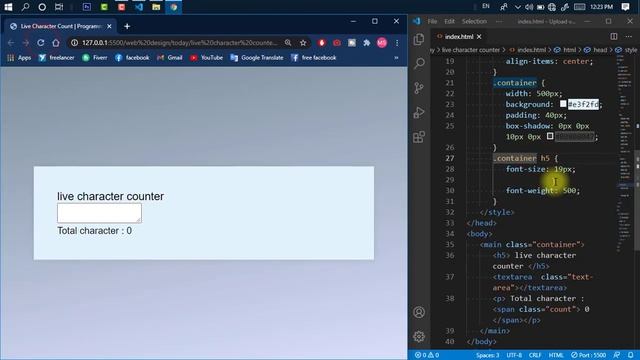Screen dimensions: 640x360
Task: Go to Chrome home page
Action: click(56, 43)
